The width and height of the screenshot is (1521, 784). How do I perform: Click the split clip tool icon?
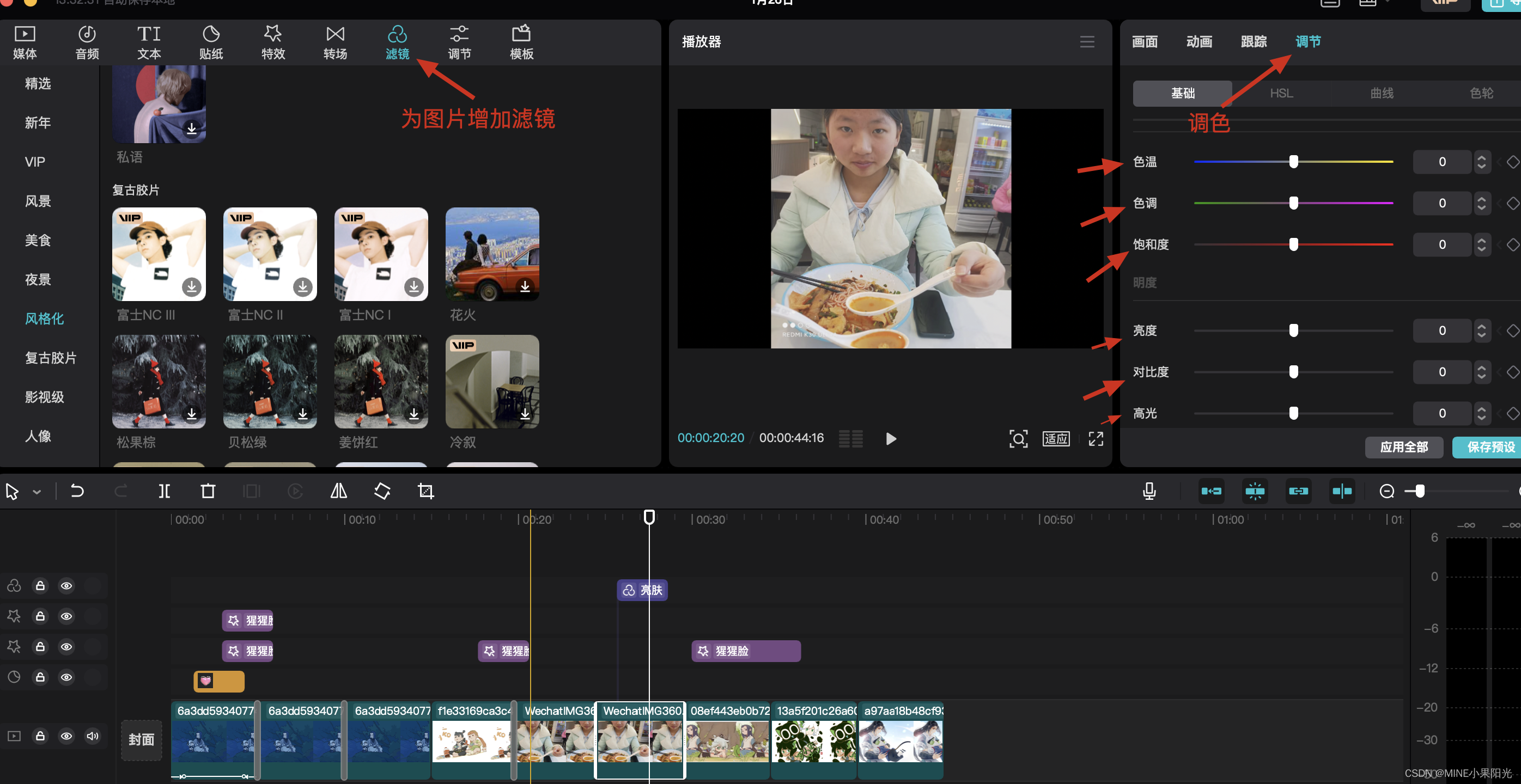pos(164,491)
